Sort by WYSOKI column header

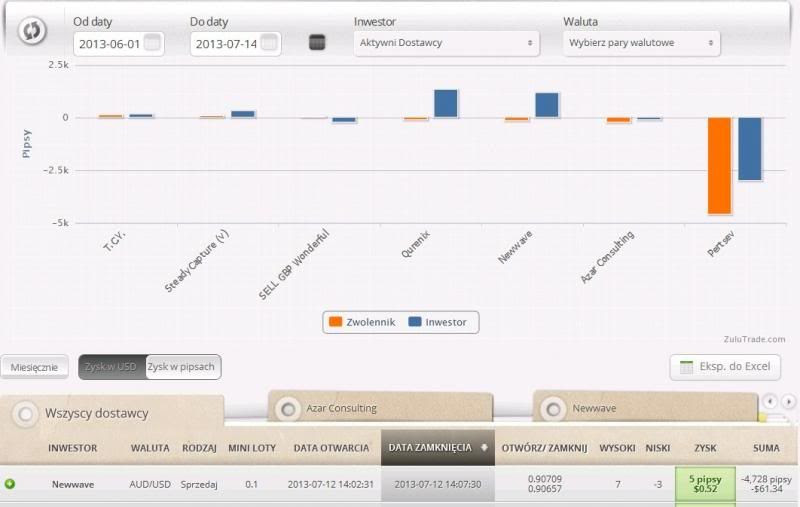click(x=617, y=448)
